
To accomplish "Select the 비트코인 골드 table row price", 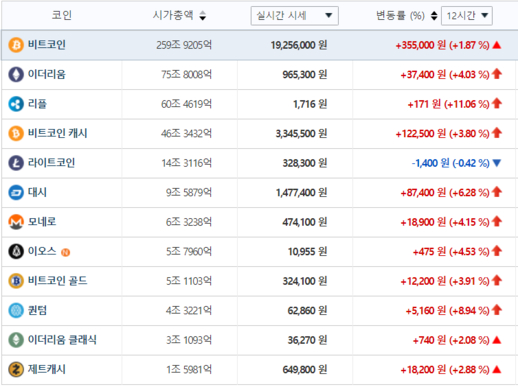I will pos(305,281).
